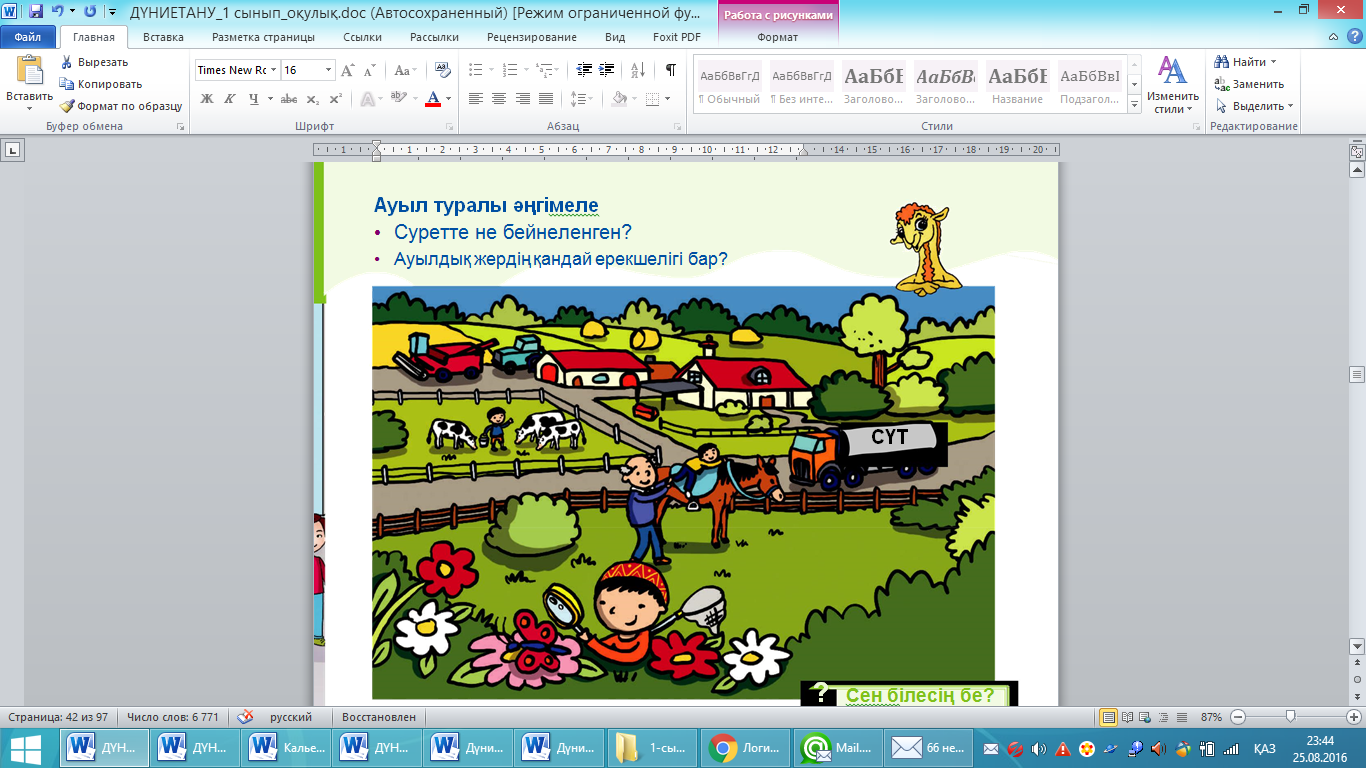Open the font size 16 dropdown
This screenshot has width=1366, height=768.
click(x=329, y=70)
